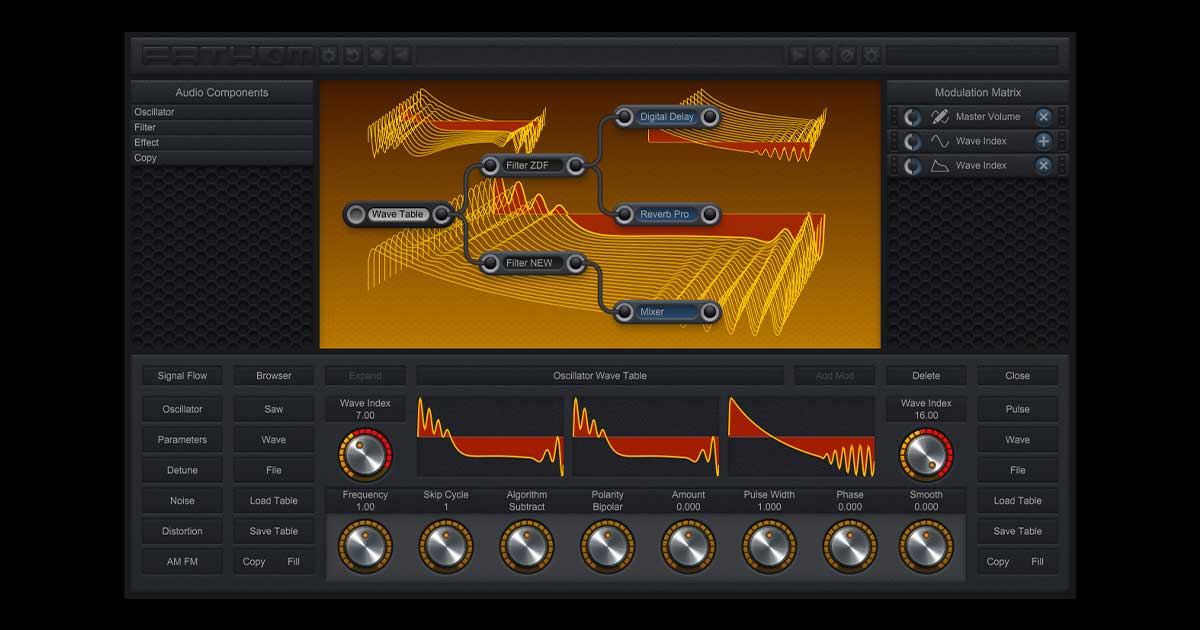The height and width of the screenshot is (630, 1200).
Task: Open Oscillator in Audio Components list
Action: [x=222, y=112]
